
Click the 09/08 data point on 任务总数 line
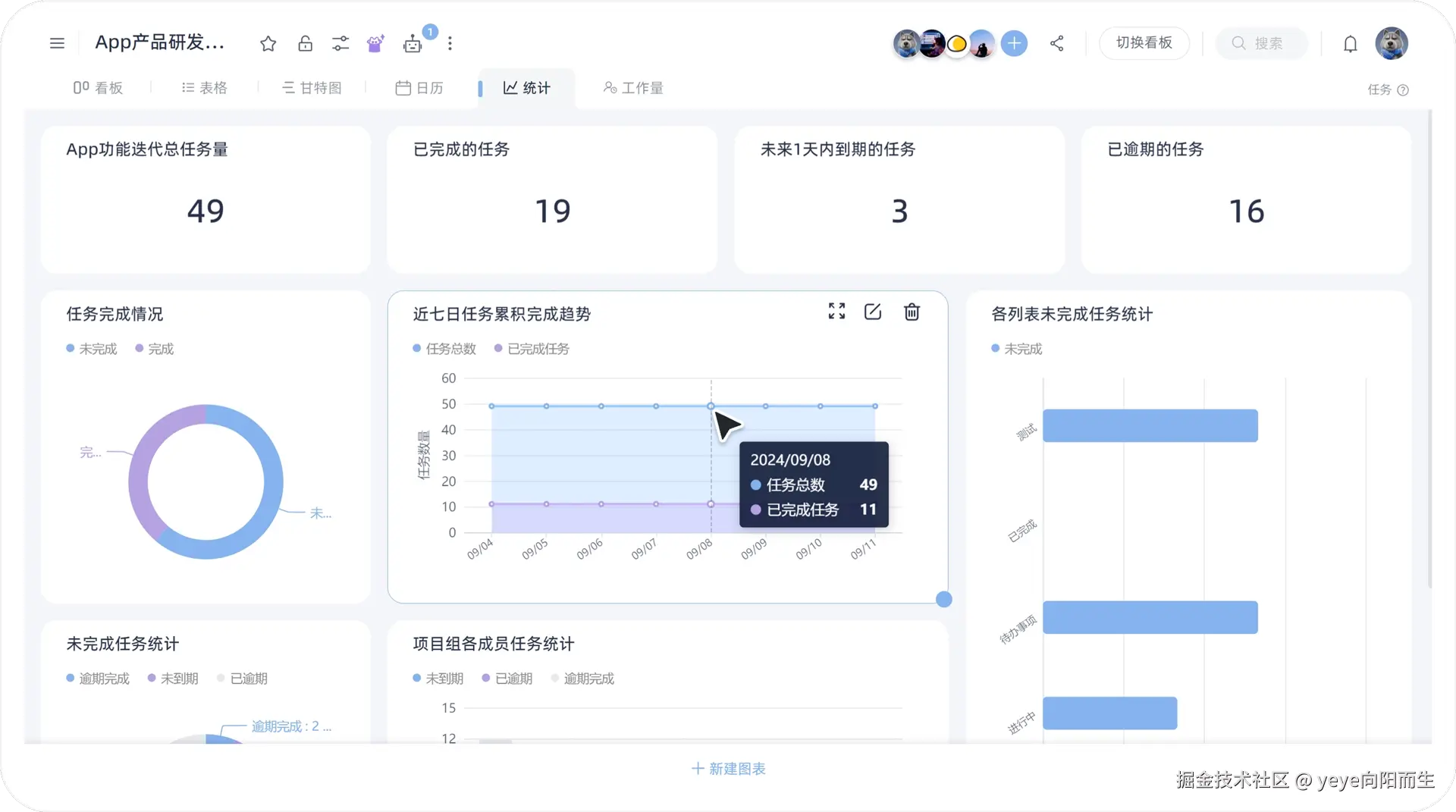click(x=711, y=406)
